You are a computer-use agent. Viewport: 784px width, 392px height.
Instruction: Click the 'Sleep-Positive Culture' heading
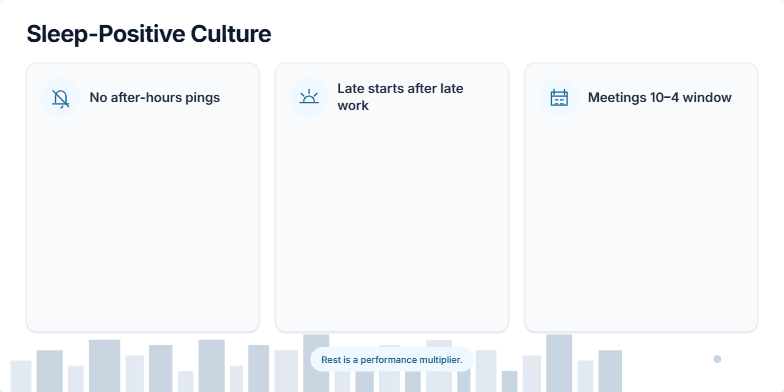pos(148,34)
